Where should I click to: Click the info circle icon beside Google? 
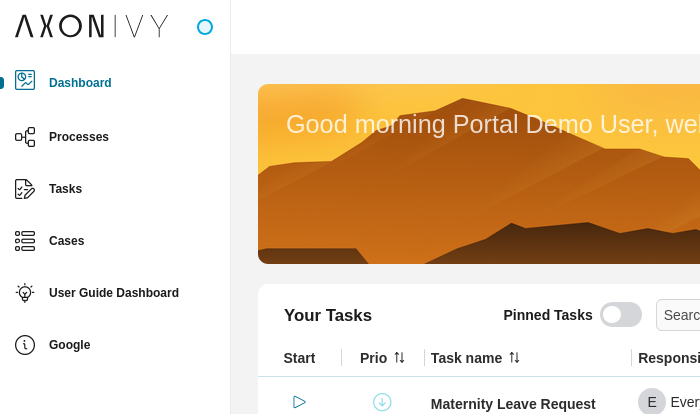pyautogui.click(x=25, y=345)
